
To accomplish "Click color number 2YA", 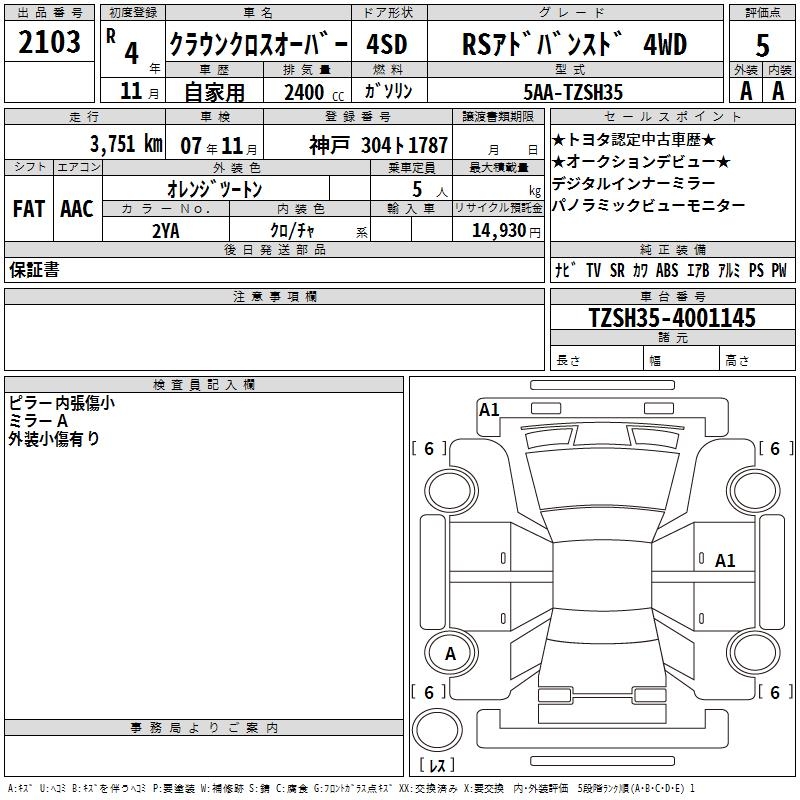I will (166, 231).
